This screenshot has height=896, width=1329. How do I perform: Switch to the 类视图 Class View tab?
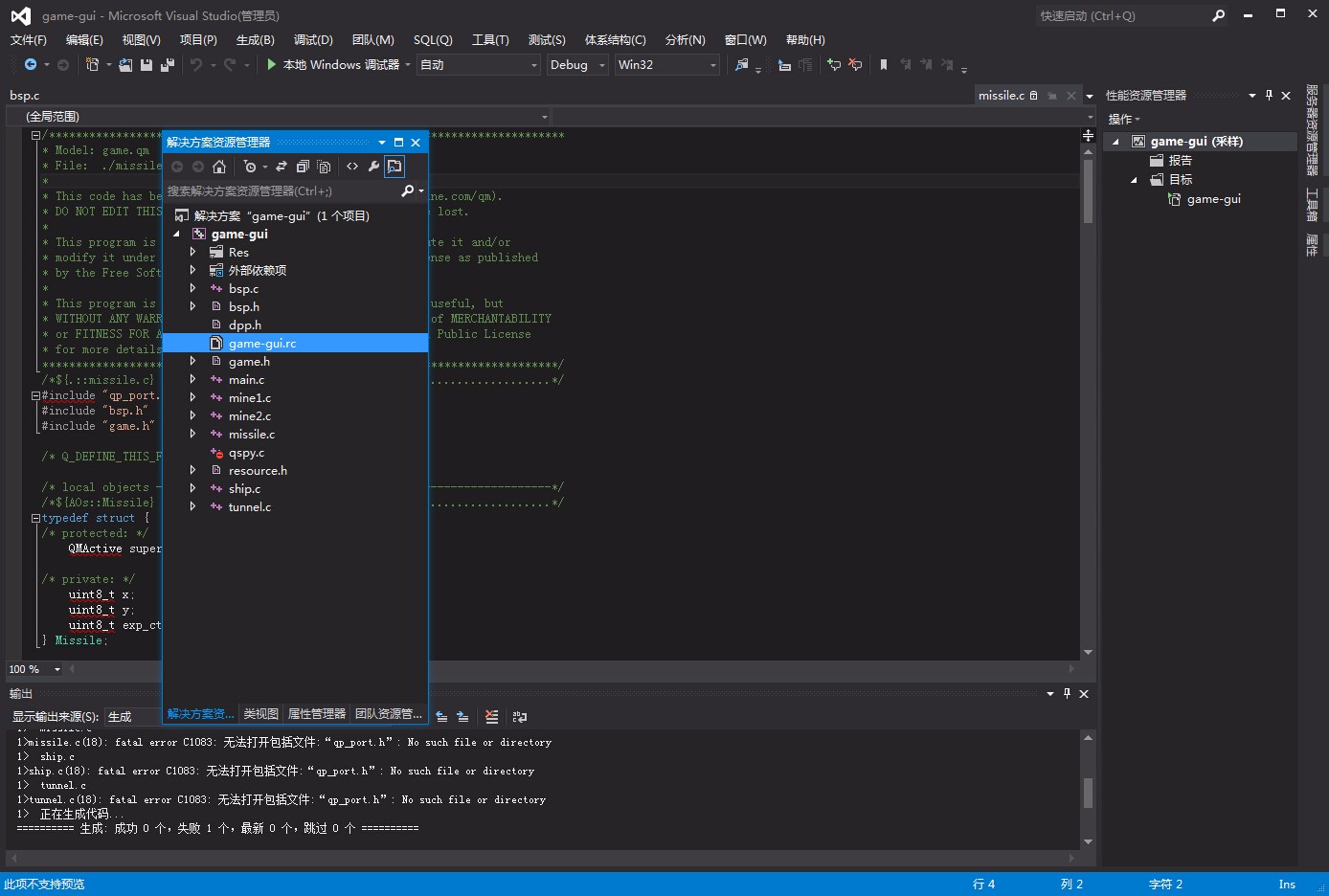coord(260,714)
